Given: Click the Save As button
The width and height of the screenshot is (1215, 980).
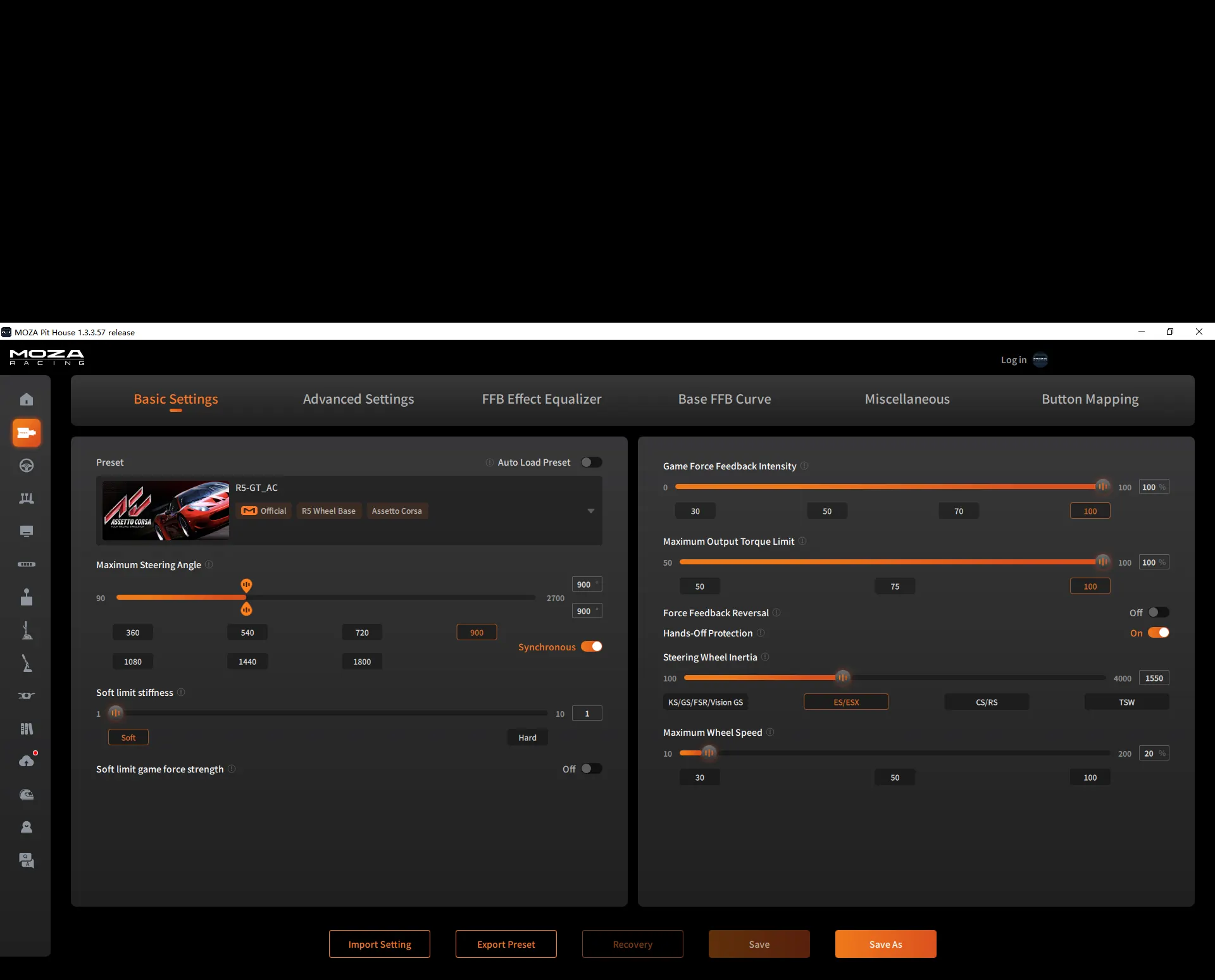Looking at the screenshot, I should coord(886,944).
